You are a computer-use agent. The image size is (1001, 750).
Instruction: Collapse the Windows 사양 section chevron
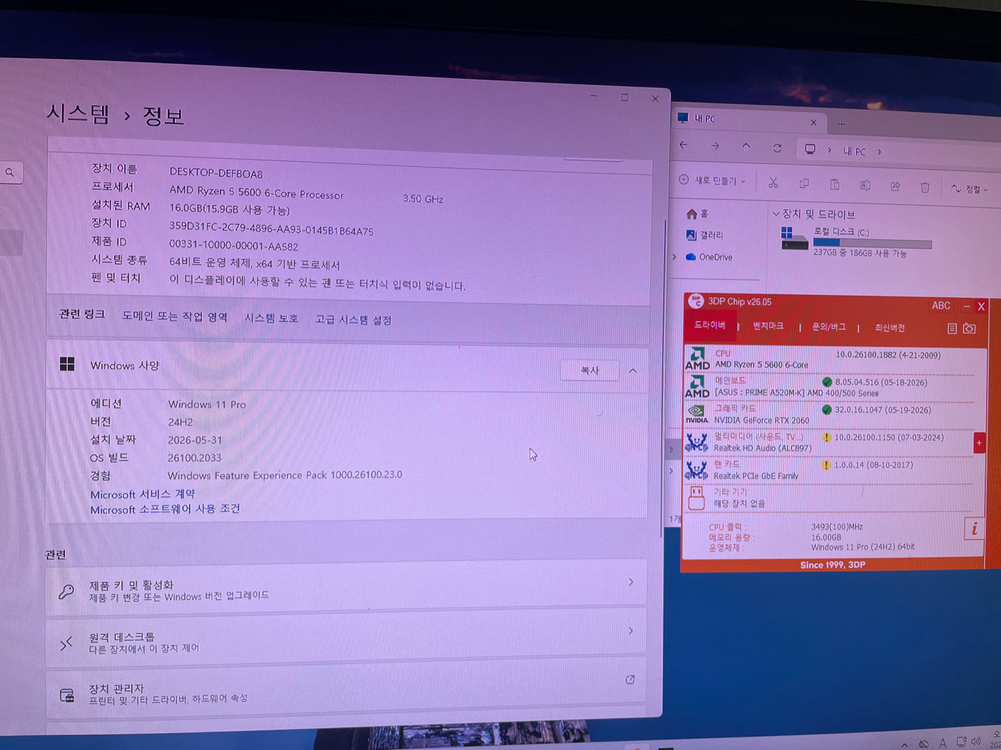pos(633,371)
